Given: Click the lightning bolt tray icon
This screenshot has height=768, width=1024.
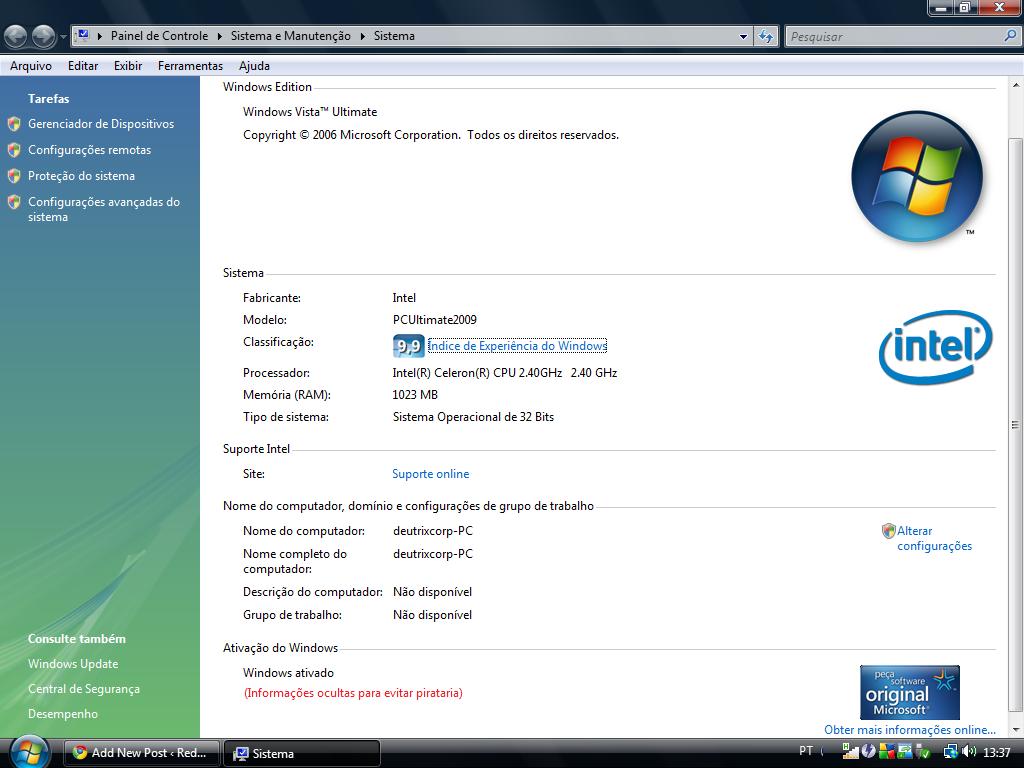Looking at the screenshot, I should (x=869, y=751).
